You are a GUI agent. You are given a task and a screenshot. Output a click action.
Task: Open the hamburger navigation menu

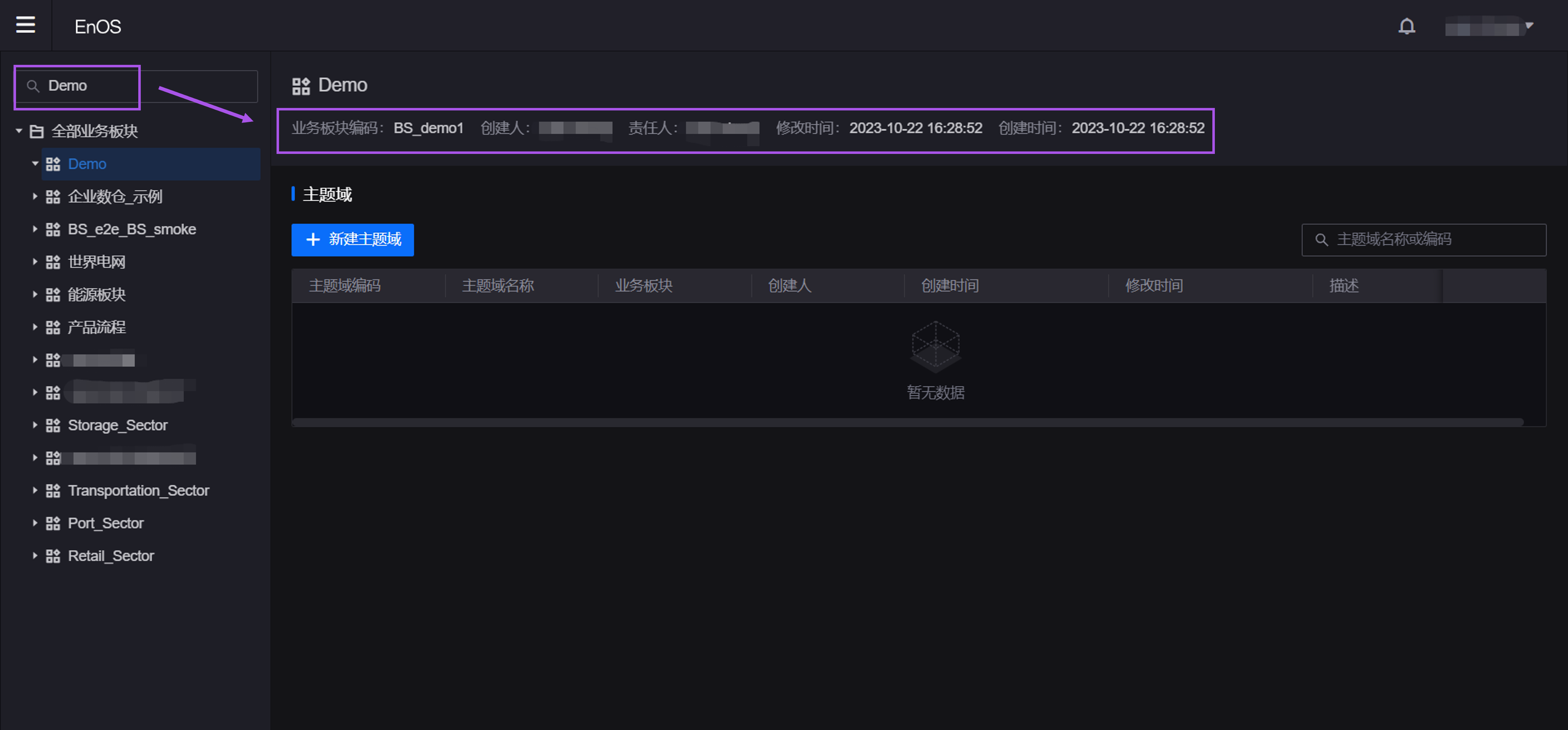click(x=25, y=25)
